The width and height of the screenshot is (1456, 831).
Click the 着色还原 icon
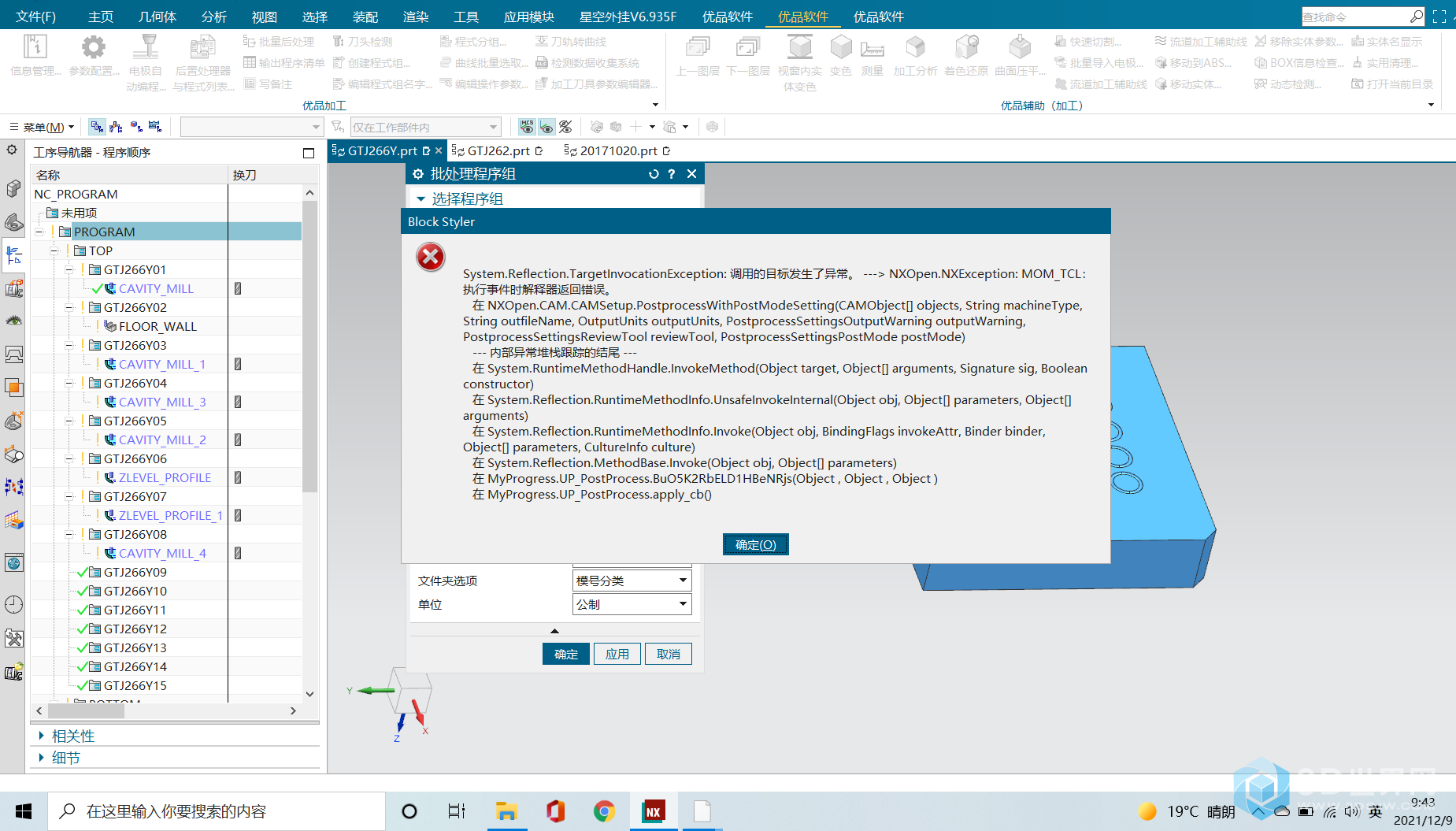[966, 56]
